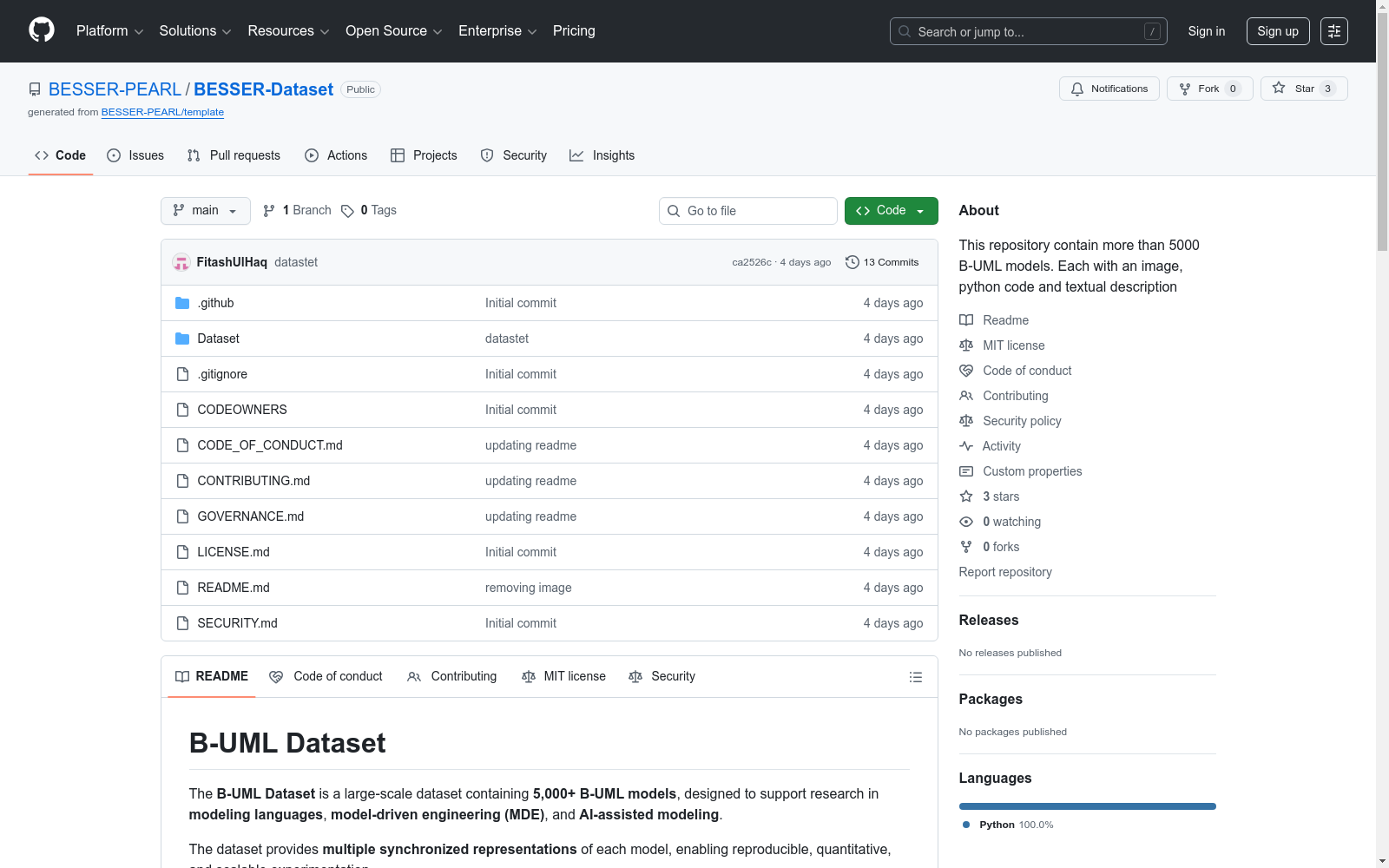Switch to the Contributing readme tab

pos(452,677)
